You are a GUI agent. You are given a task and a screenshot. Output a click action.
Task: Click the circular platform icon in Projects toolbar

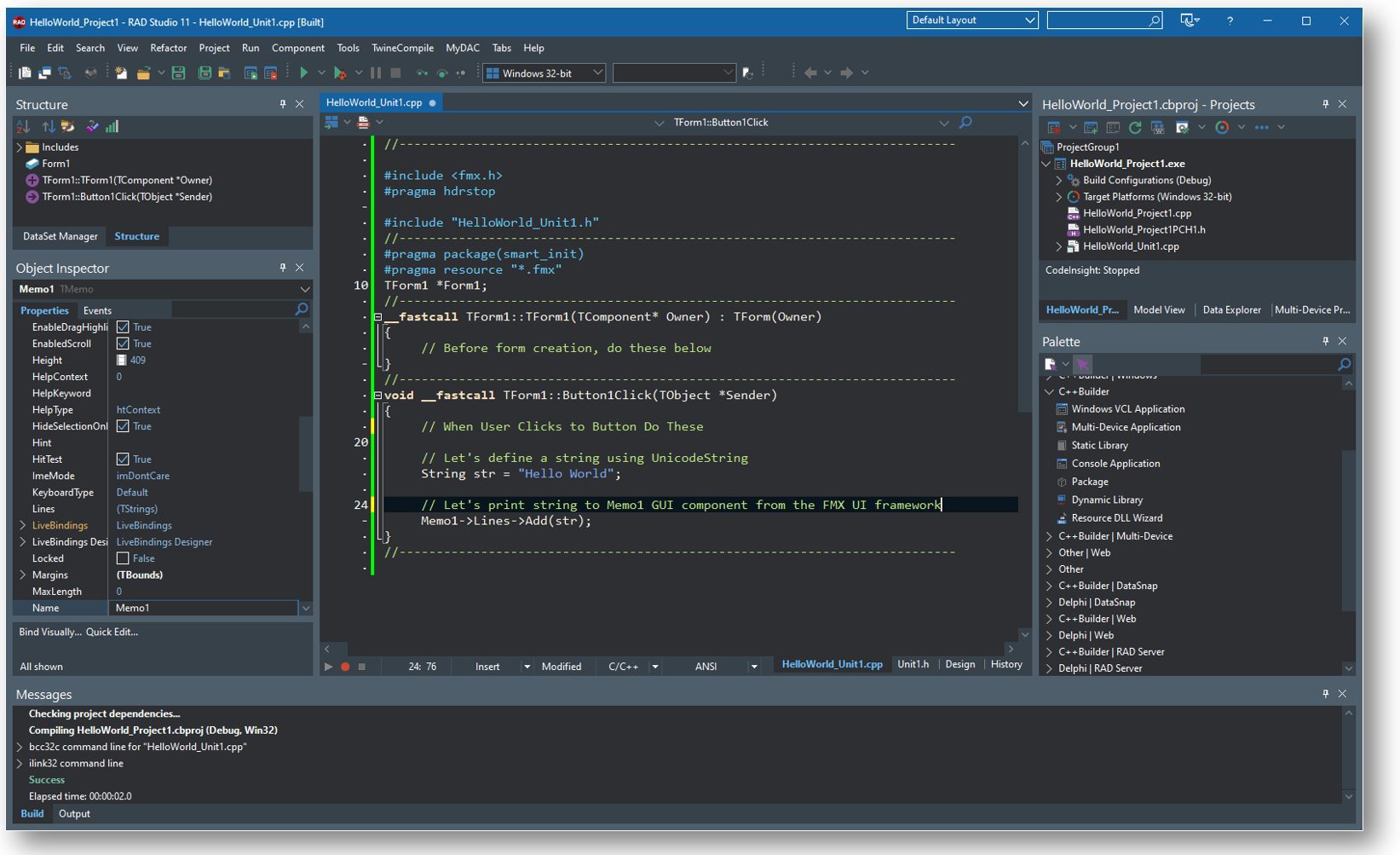click(1222, 127)
